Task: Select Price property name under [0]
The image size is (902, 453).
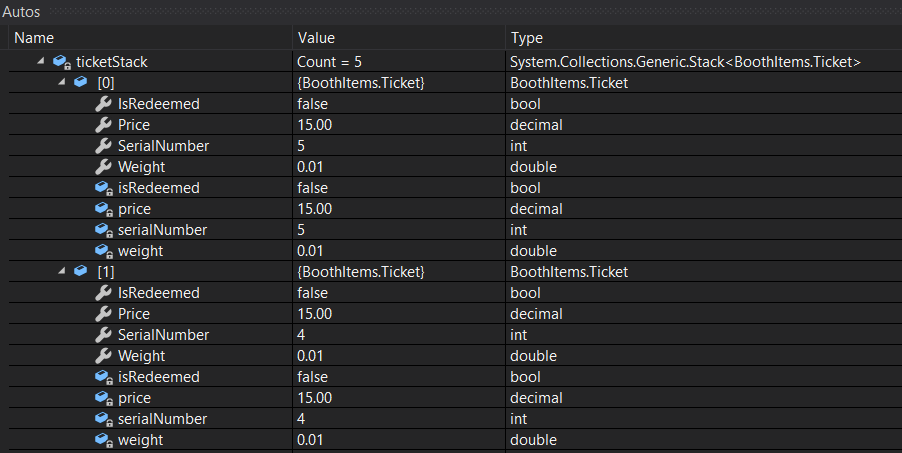Action: (134, 124)
